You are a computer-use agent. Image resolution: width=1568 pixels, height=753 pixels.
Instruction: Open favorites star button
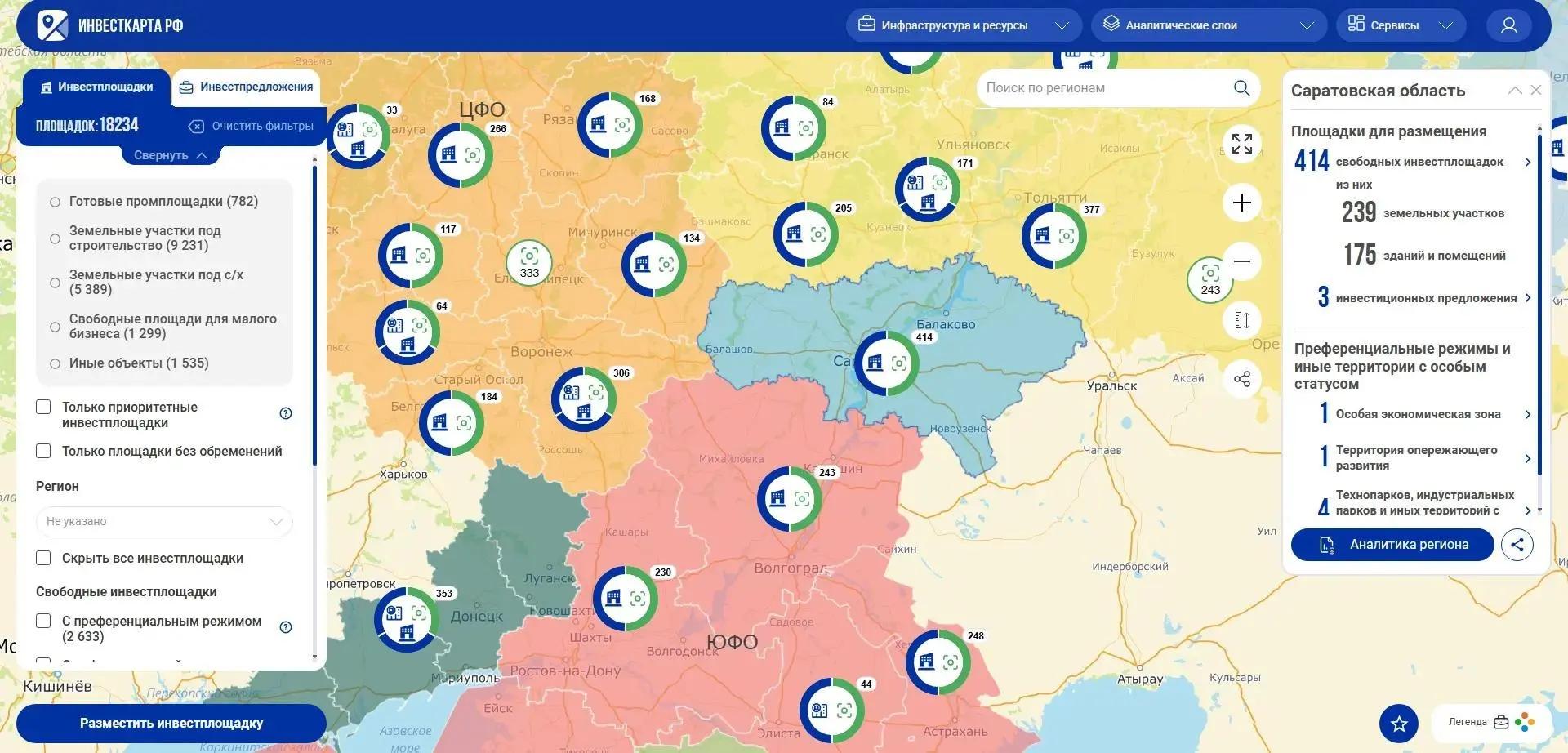pos(1399,723)
